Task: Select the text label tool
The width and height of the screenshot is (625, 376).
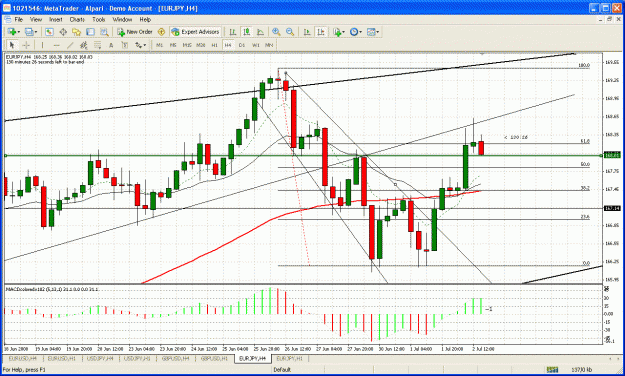Action: point(125,45)
